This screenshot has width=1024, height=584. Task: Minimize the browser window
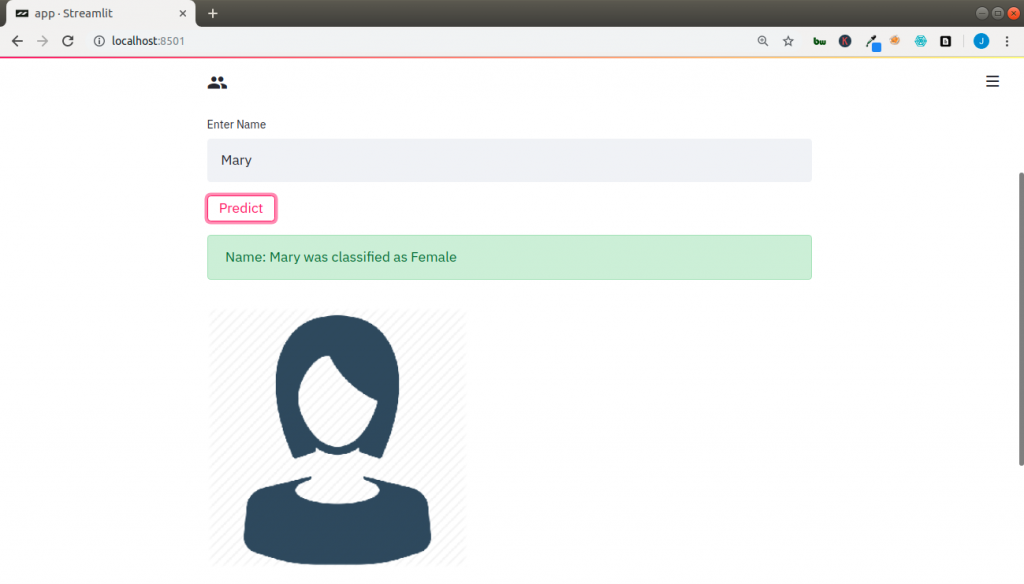982,13
